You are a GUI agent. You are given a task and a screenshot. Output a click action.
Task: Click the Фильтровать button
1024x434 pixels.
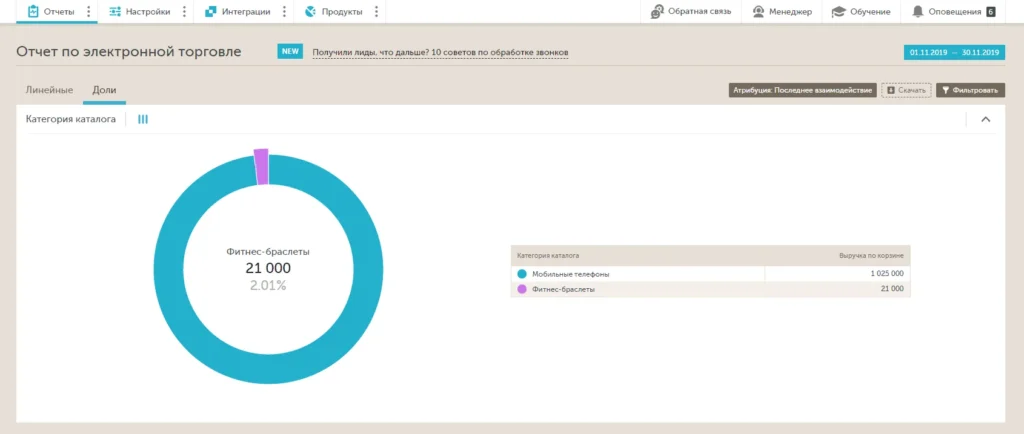point(970,90)
